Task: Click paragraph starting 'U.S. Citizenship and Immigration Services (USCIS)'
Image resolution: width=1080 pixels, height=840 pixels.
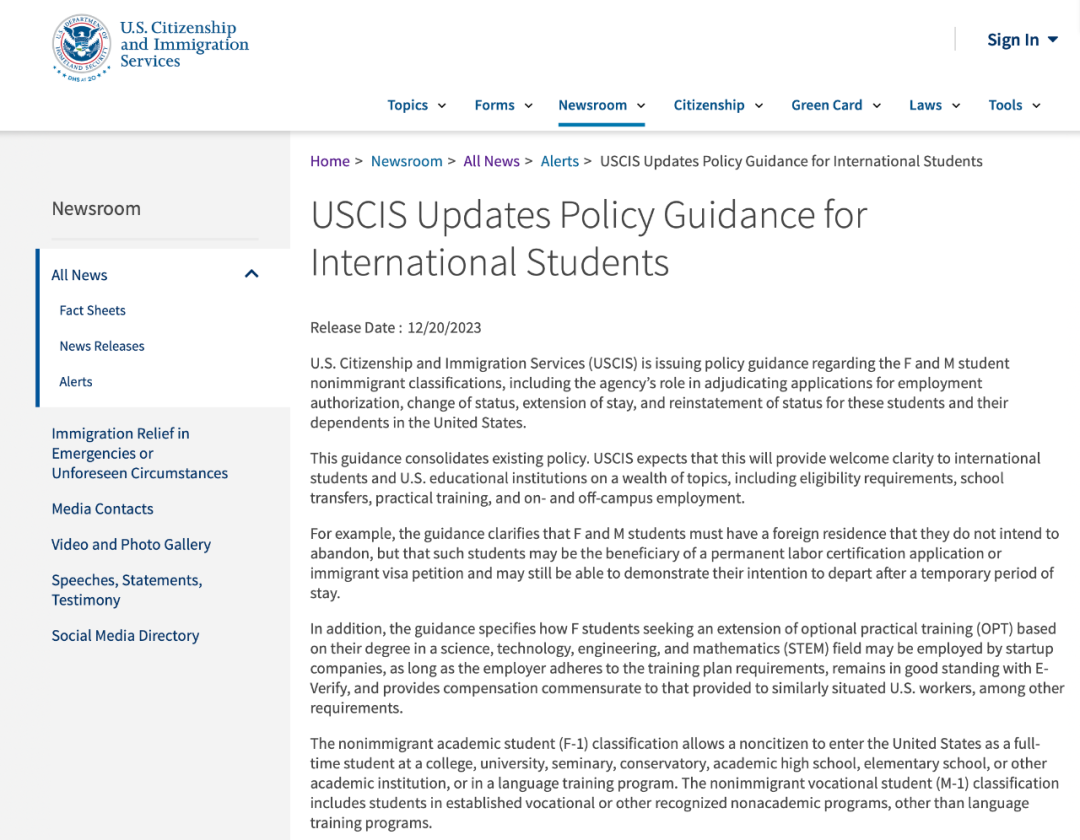Action: [x=660, y=393]
